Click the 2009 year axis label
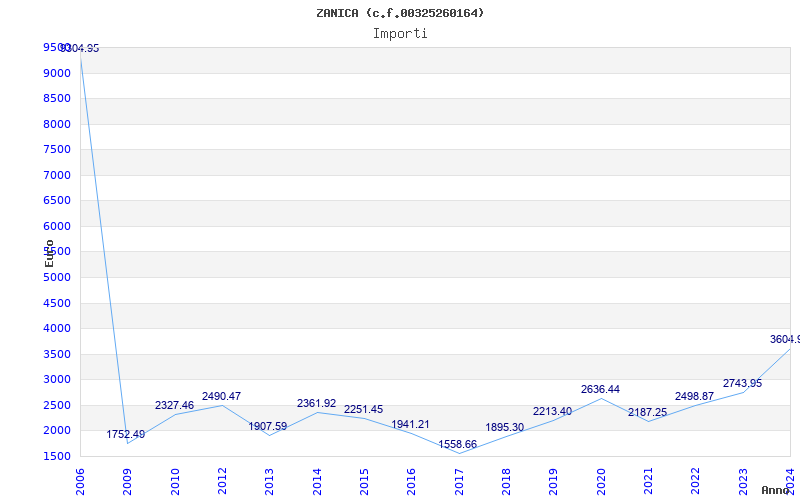The width and height of the screenshot is (800, 500). tap(128, 482)
